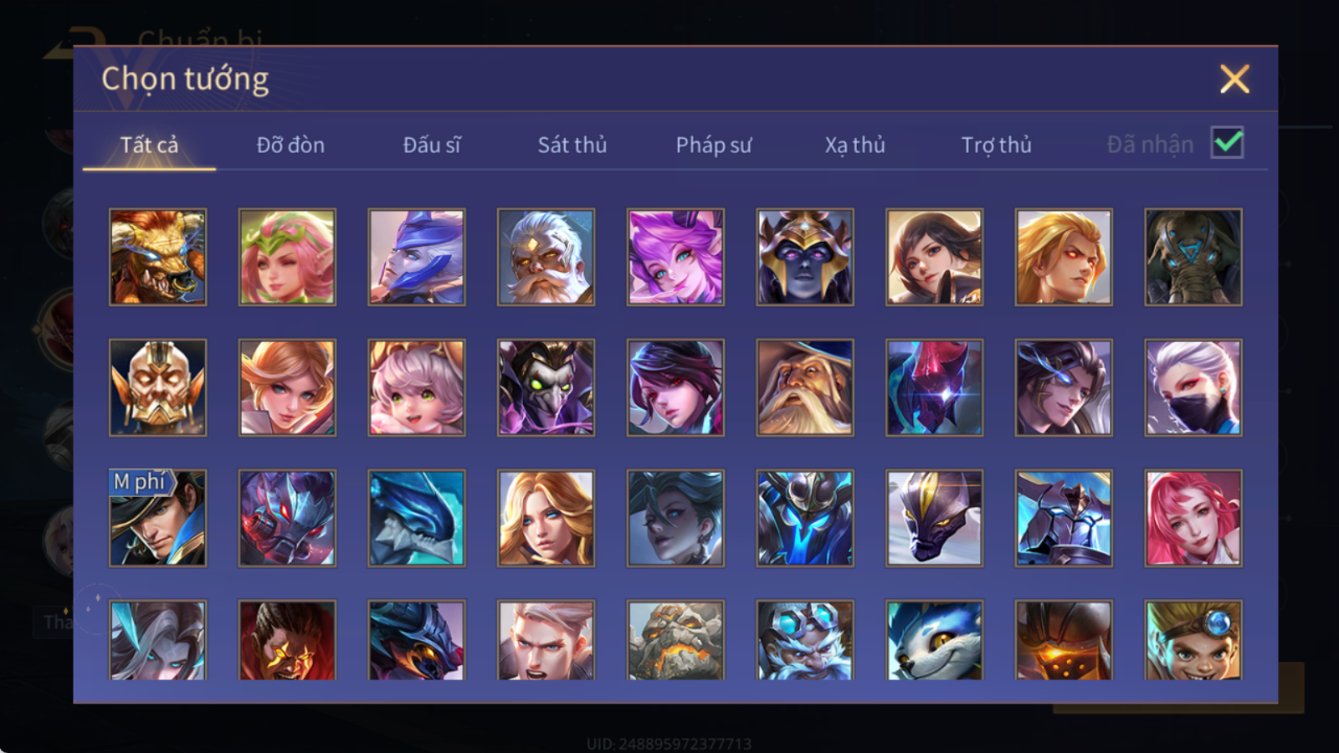Toggle the Đã nhận checkbox
Viewport: 1339px width, 753px height.
(1227, 143)
